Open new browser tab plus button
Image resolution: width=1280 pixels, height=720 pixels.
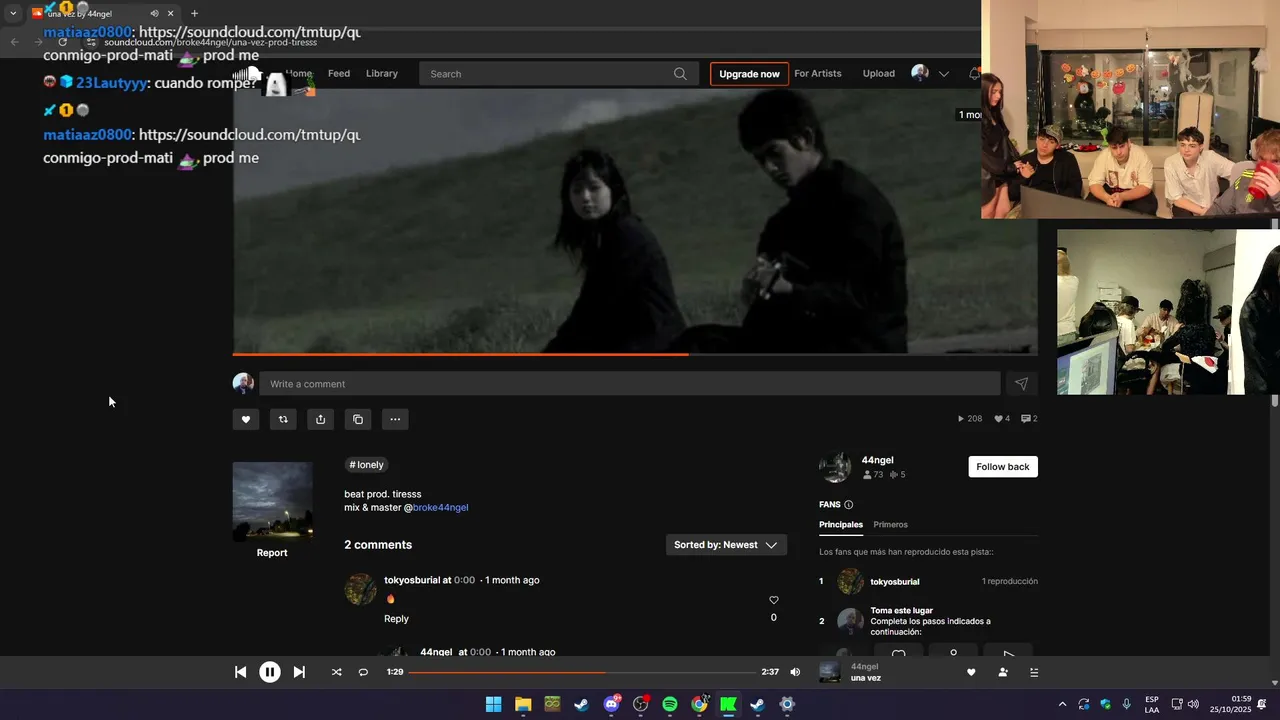click(x=194, y=14)
